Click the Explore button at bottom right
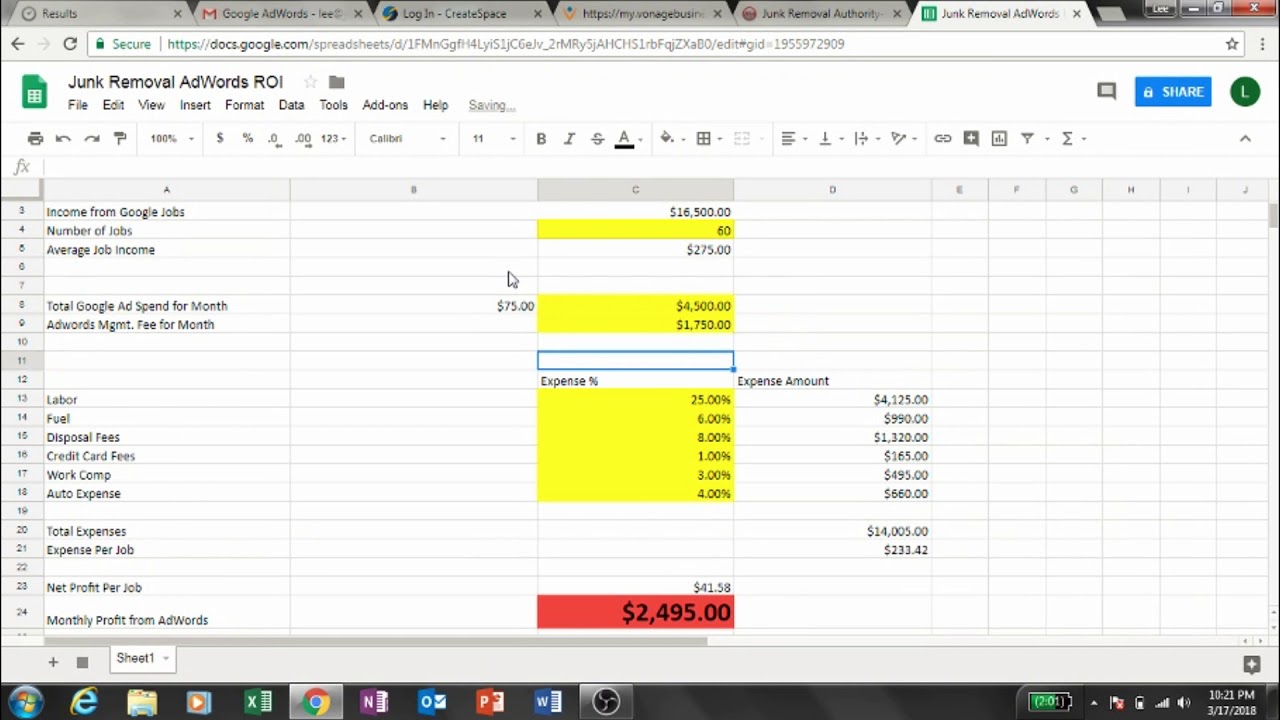Screen dimensions: 1280x720 1251,664
